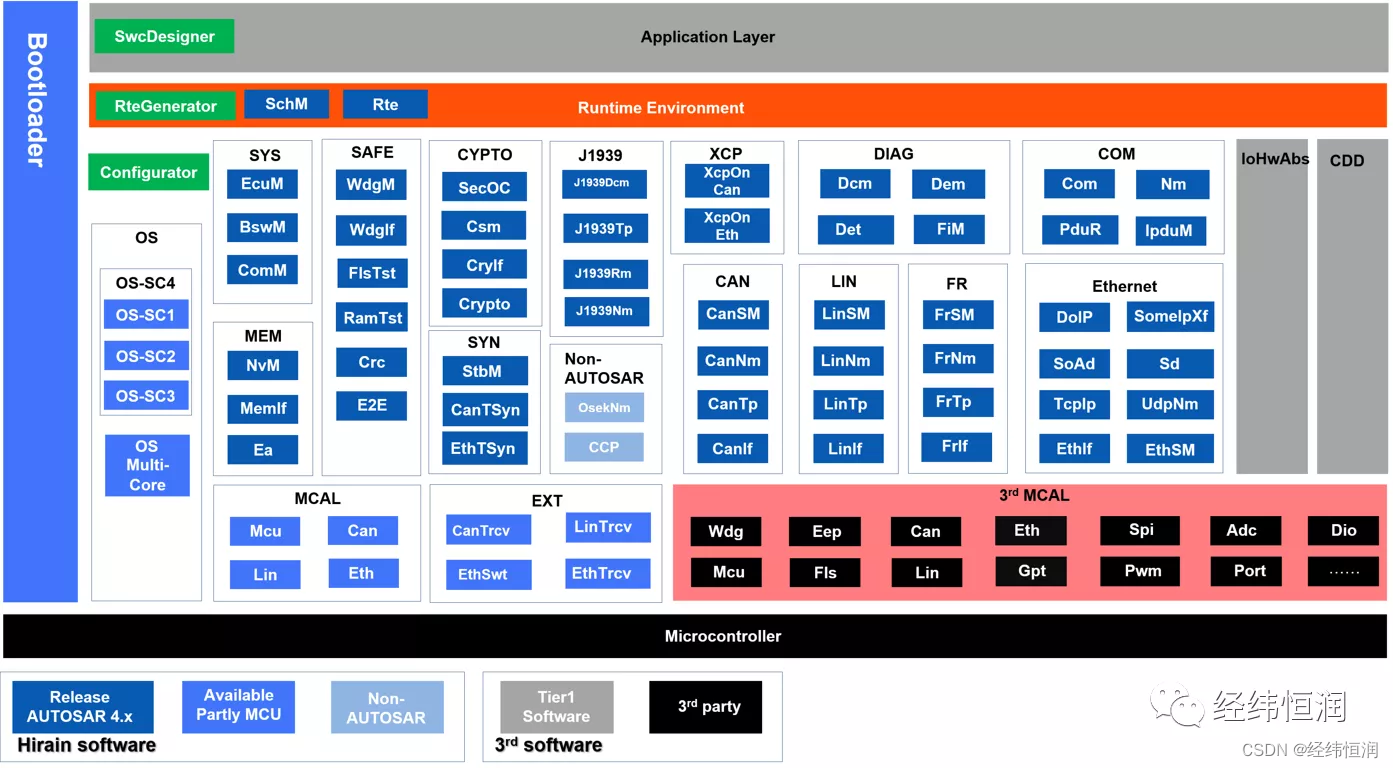This screenshot has width=1393, height=768.
Task: Enable the E2E protection block
Action: tap(371, 406)
